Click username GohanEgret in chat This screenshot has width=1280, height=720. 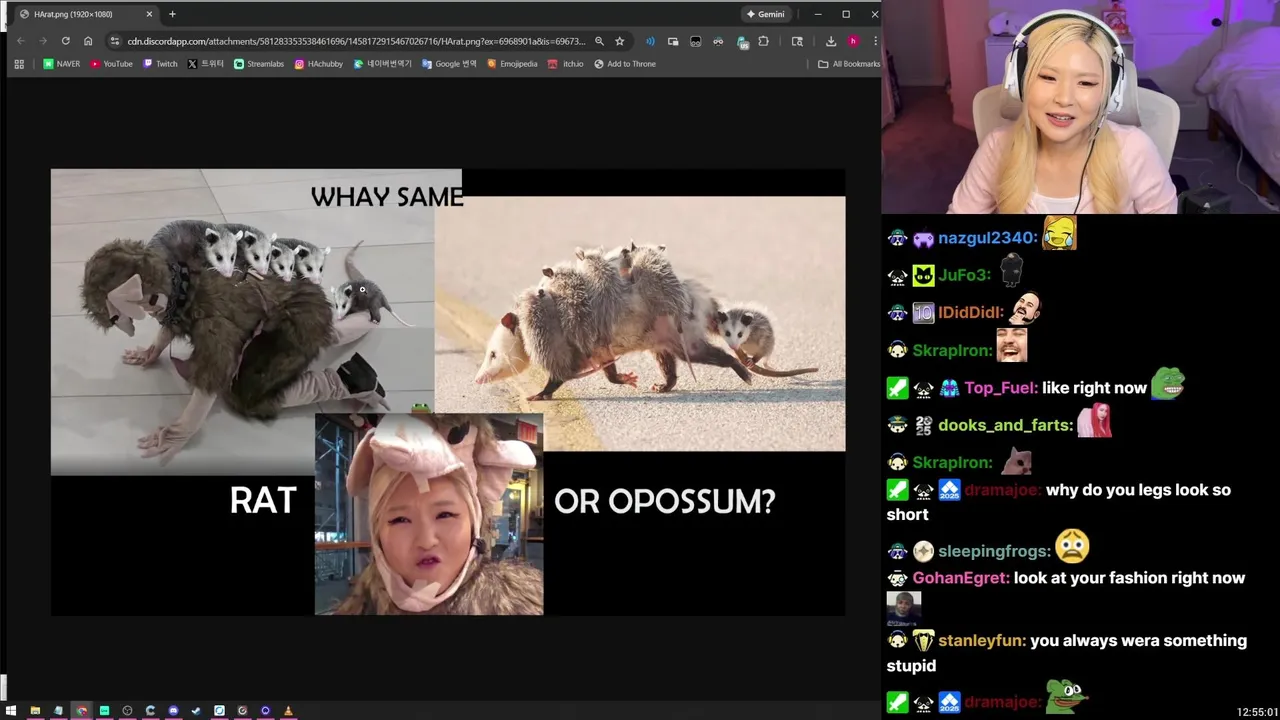960,578
